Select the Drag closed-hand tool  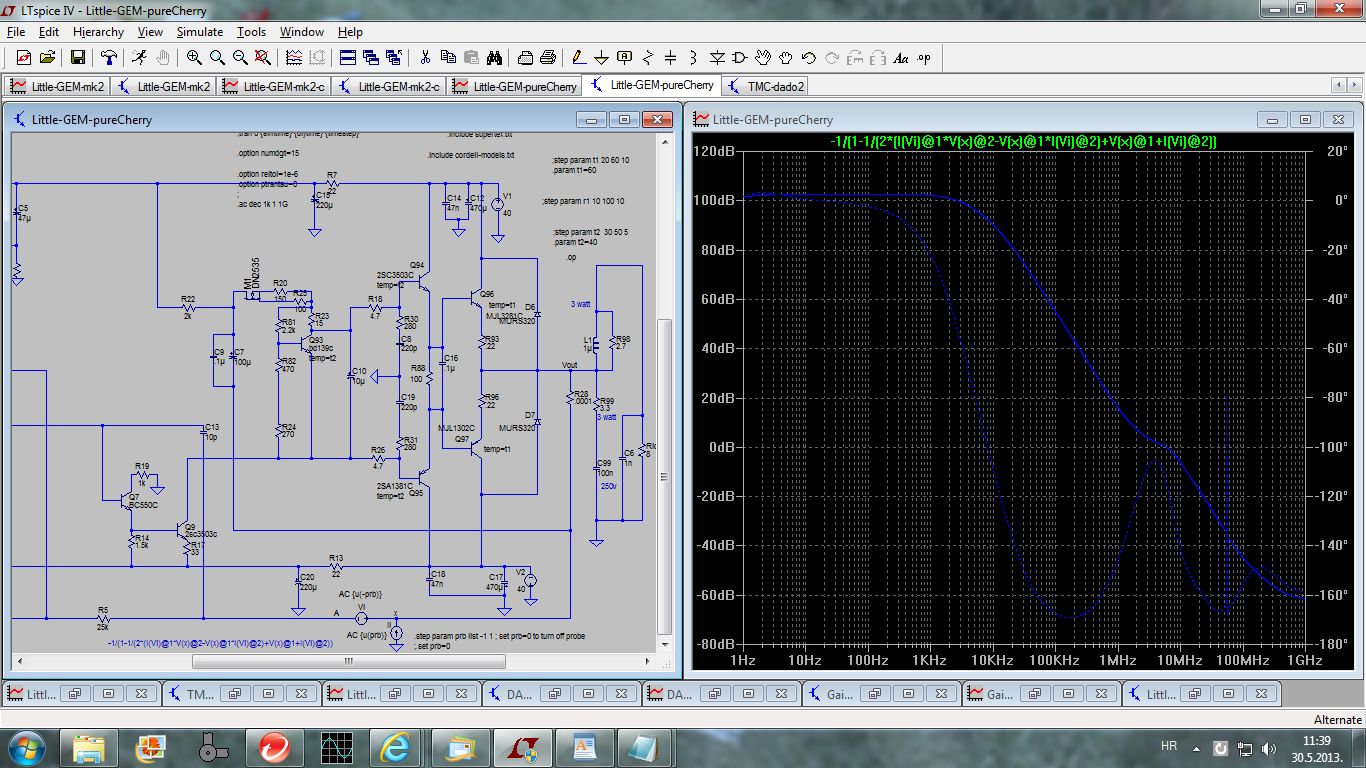[x=786, y=57]
